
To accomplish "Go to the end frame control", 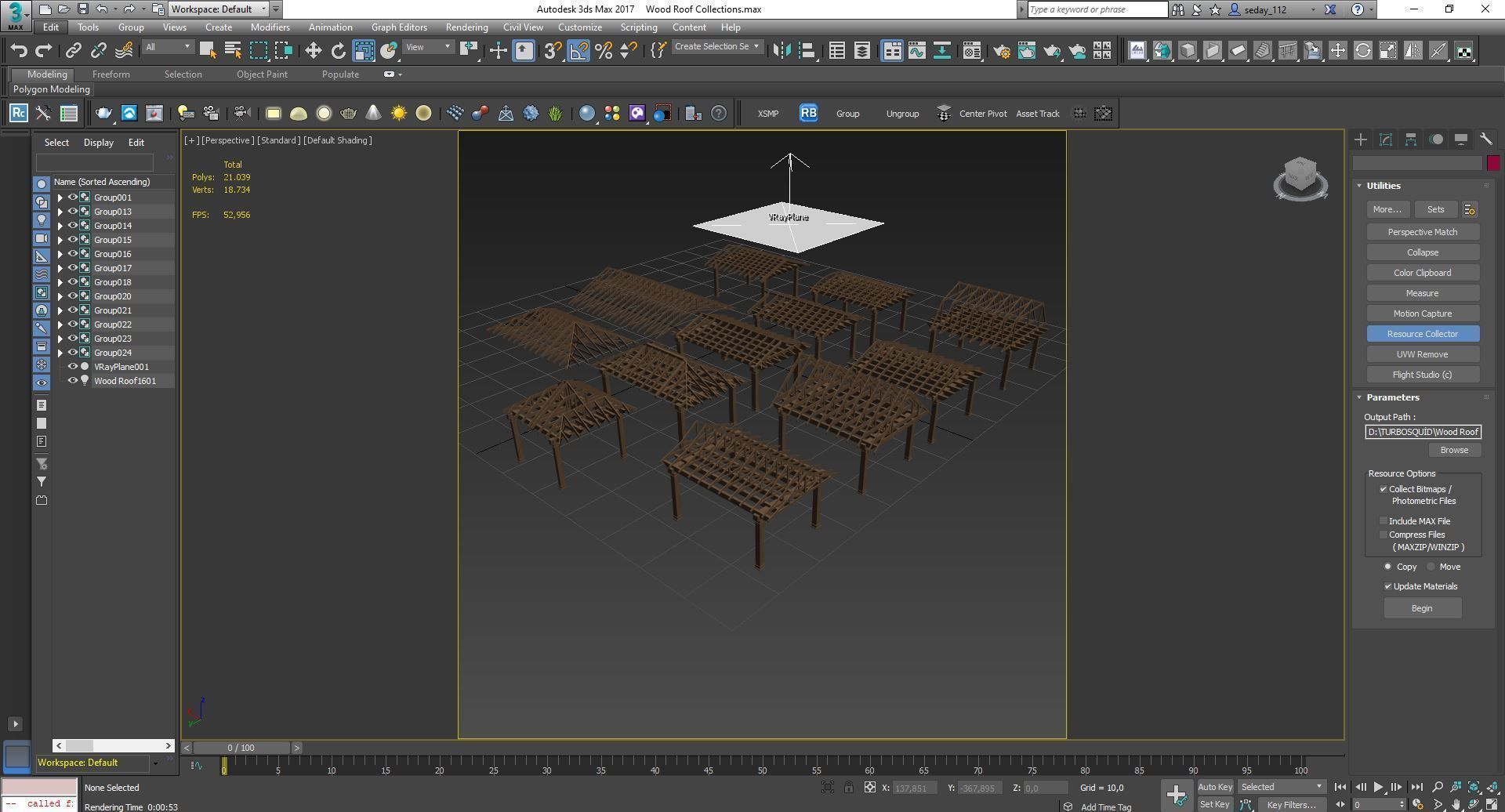I will point(1416,787).
